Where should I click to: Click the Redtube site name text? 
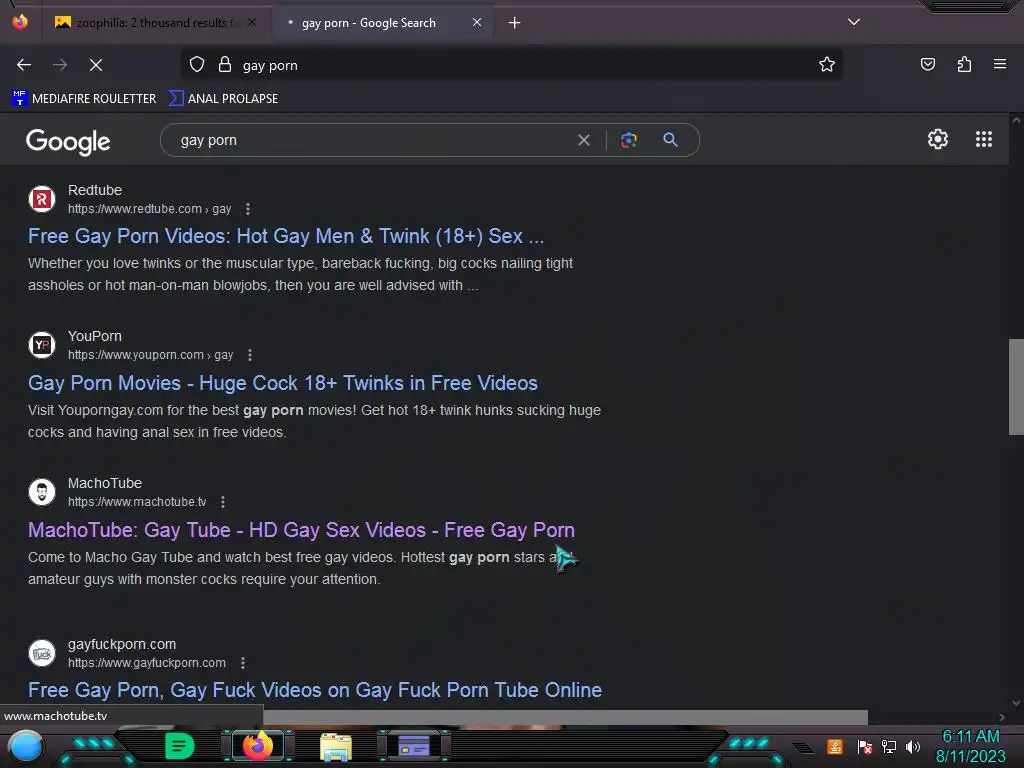(95, 190)
